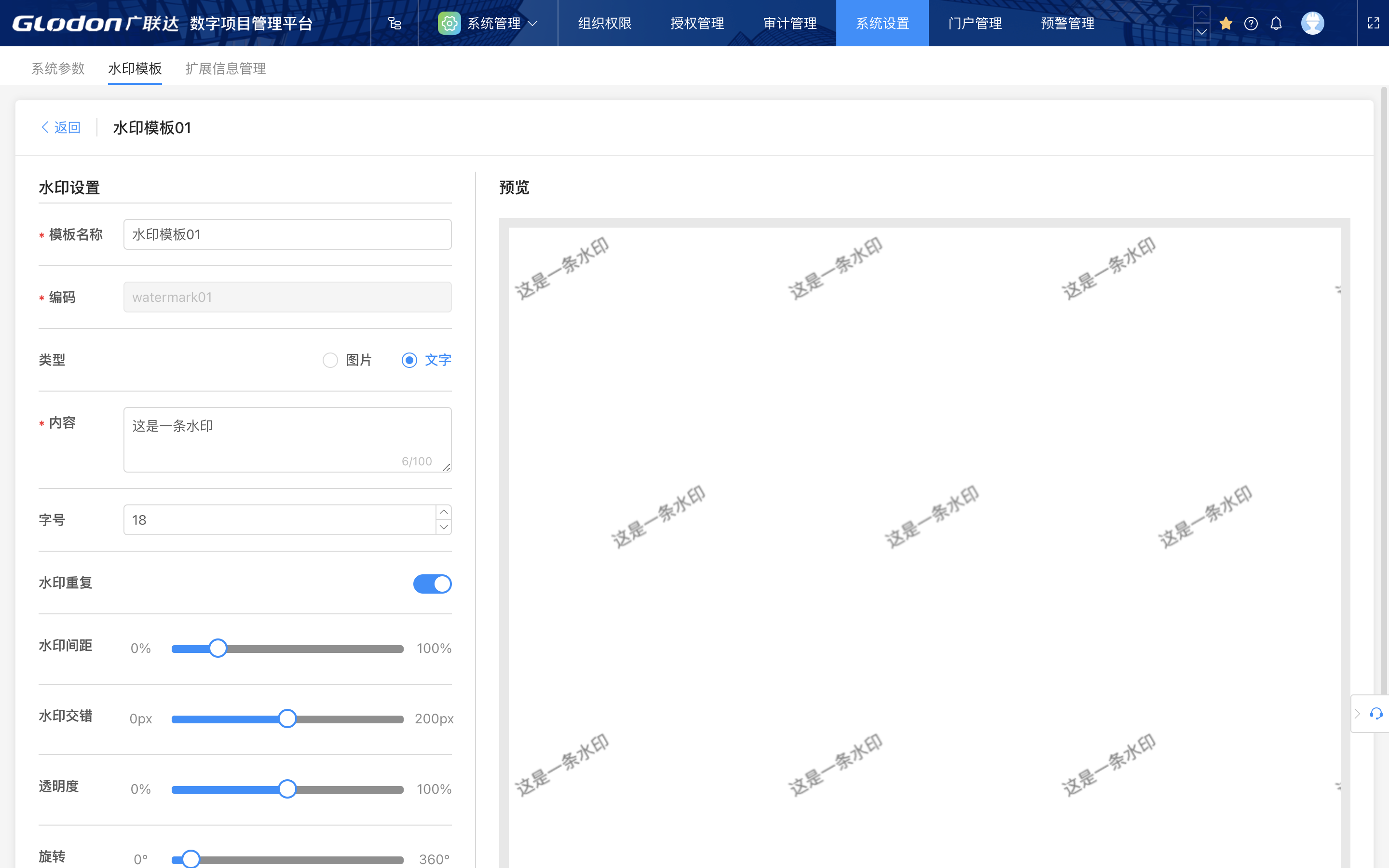Decrease font size with down stepper
The height and width of the screenshot is (868, 1389).
pyautogui.click(x=444, y=527)
